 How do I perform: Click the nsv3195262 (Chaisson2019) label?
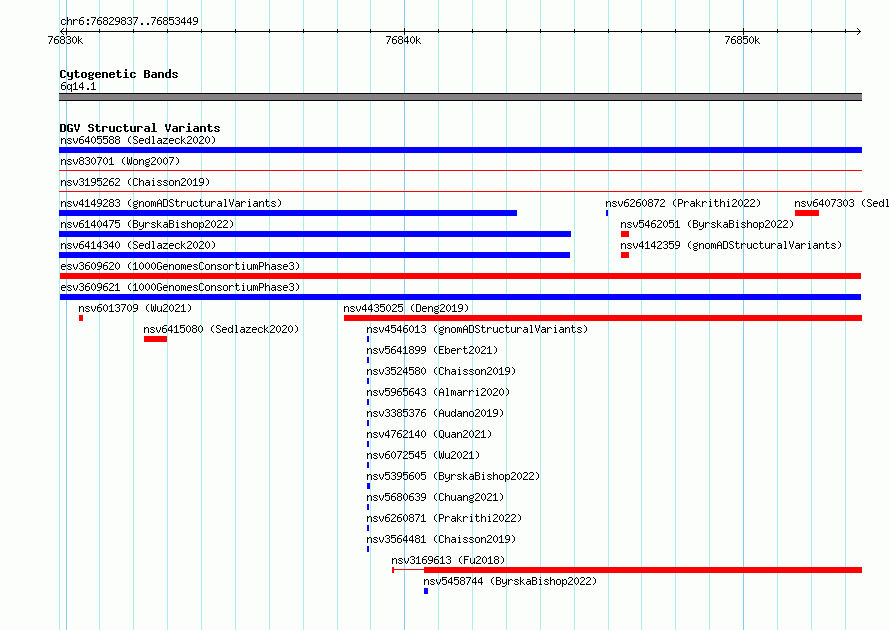coord(135,182)
